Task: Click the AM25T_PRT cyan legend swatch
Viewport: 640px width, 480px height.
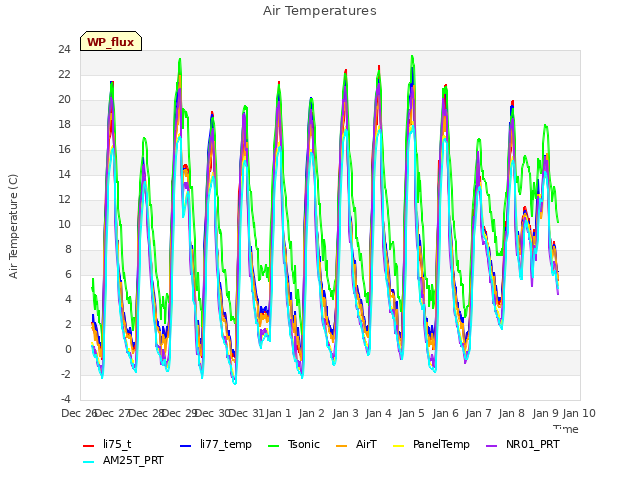Action: tap(89, 462)
